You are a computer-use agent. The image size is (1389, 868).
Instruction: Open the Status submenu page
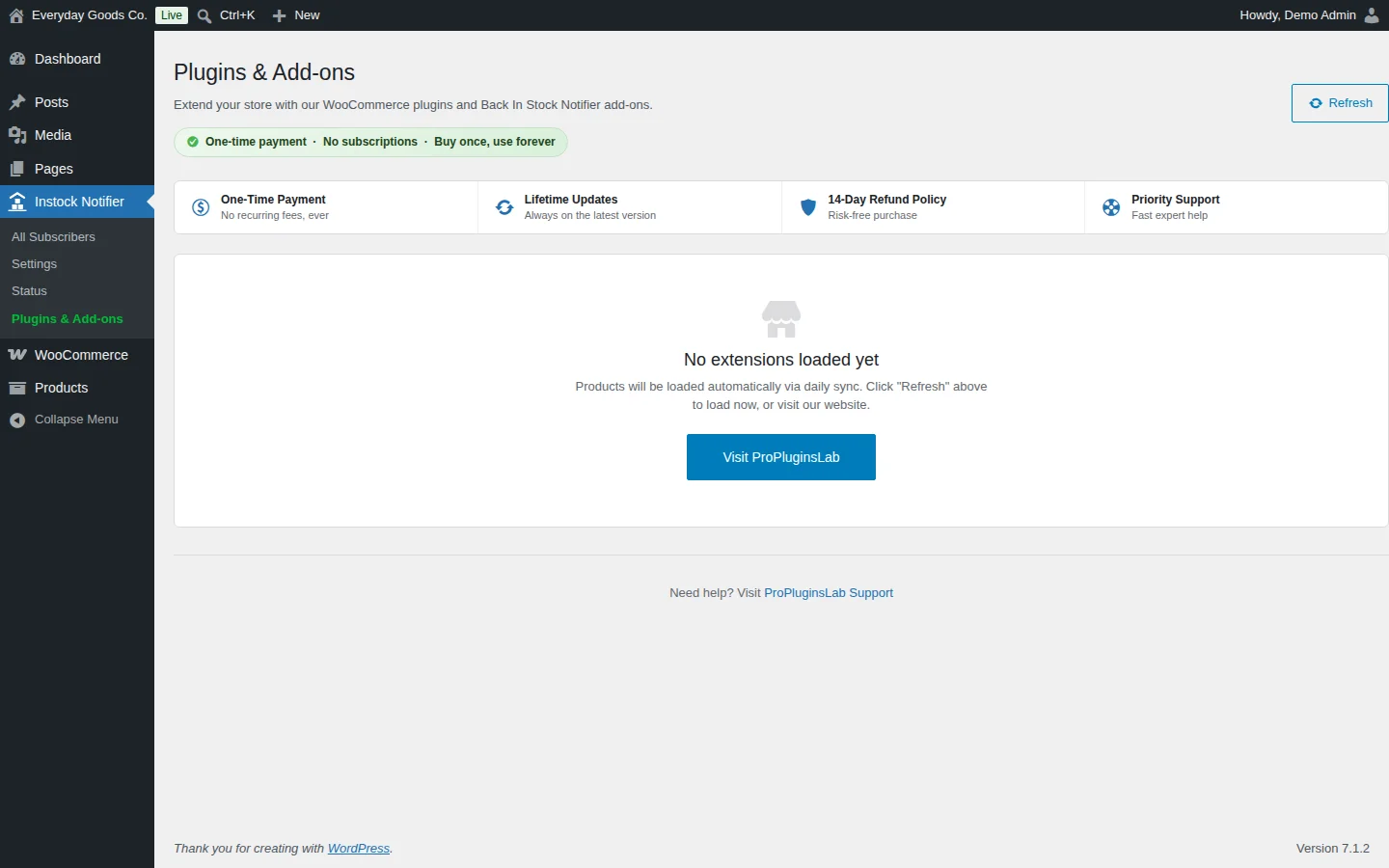point(29,290)
